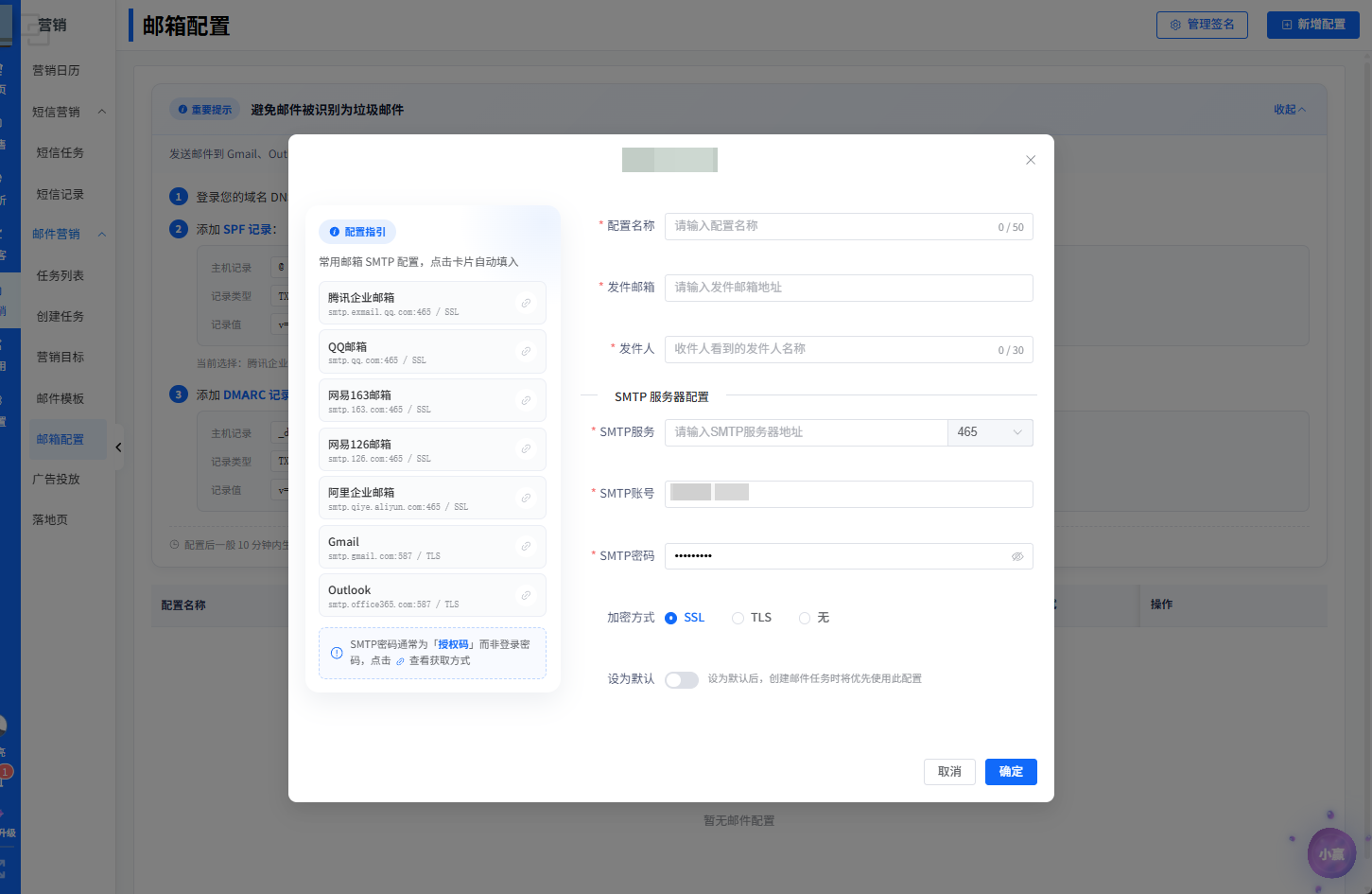The width and height of the screenshot is (1372, 894).
Task: Open 邮件模板 in the sidebar
Action: click(61, 398)
